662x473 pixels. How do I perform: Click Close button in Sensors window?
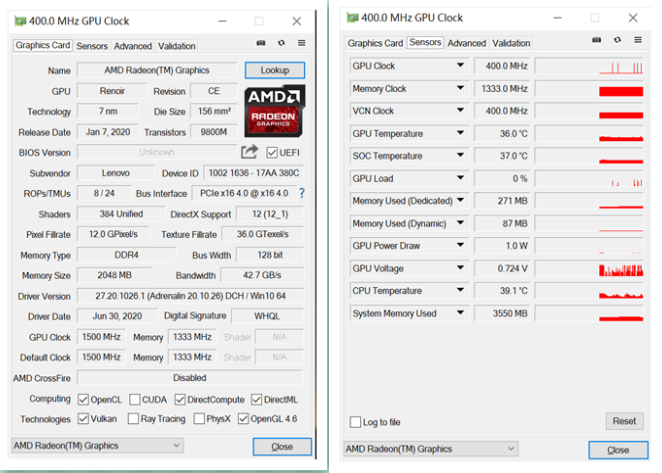[x=618, y=450]
